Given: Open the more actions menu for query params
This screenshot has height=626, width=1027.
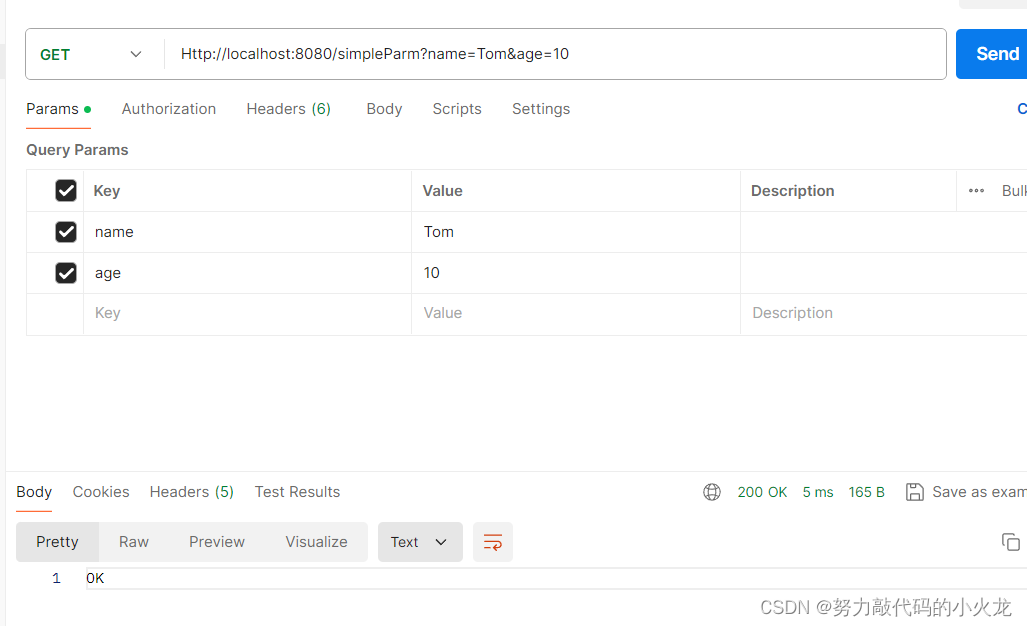Looking at the screenshot, I should (x=975, y=190).
